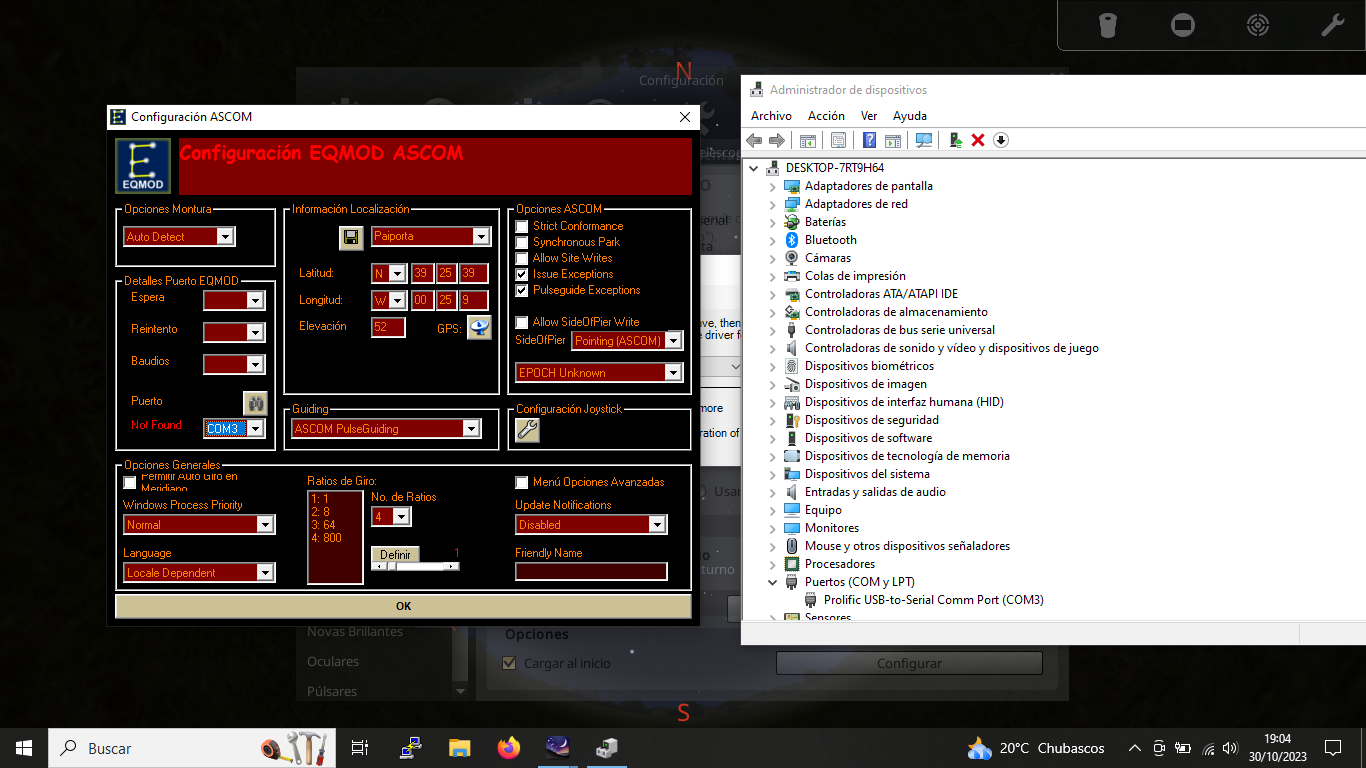Enable Permitir Auto Giro en Meridiano checkbox
Image resolution: width=1366 pixels, height=768 pixels.
[130, 482]
